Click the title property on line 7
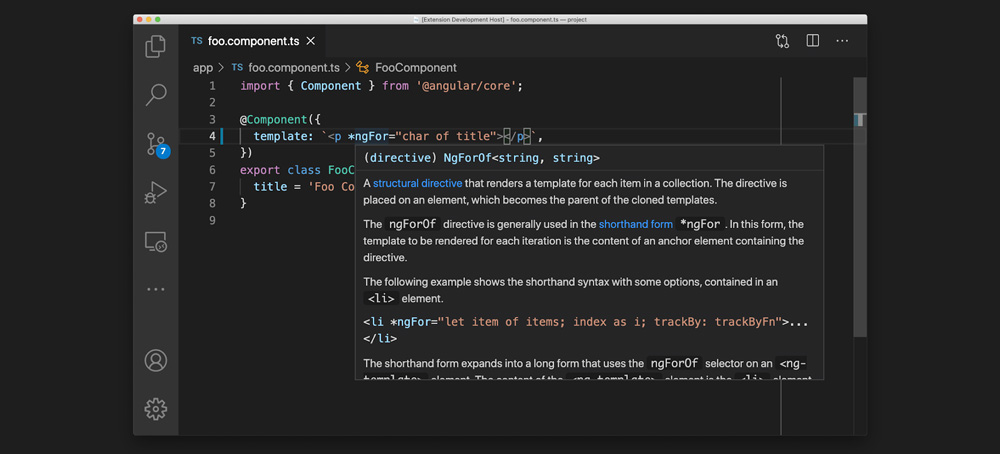The height and width of the screenshot is (454, 1000). [x=270, y=187]
